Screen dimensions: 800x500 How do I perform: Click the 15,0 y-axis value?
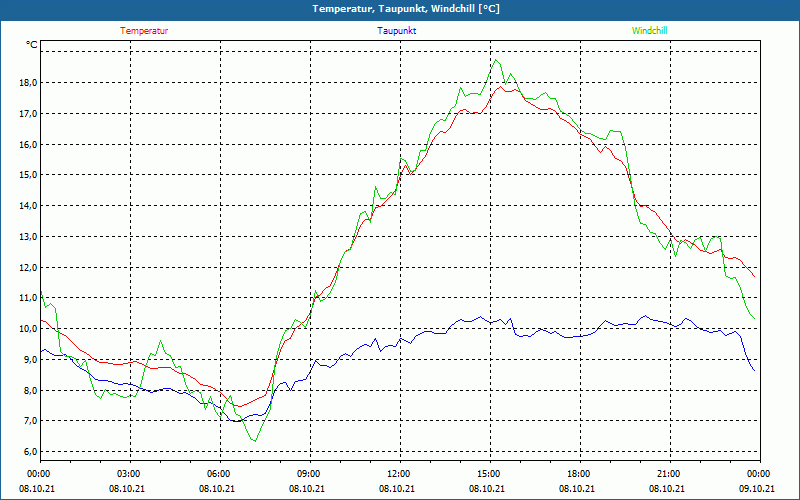[x=29, y=174]
